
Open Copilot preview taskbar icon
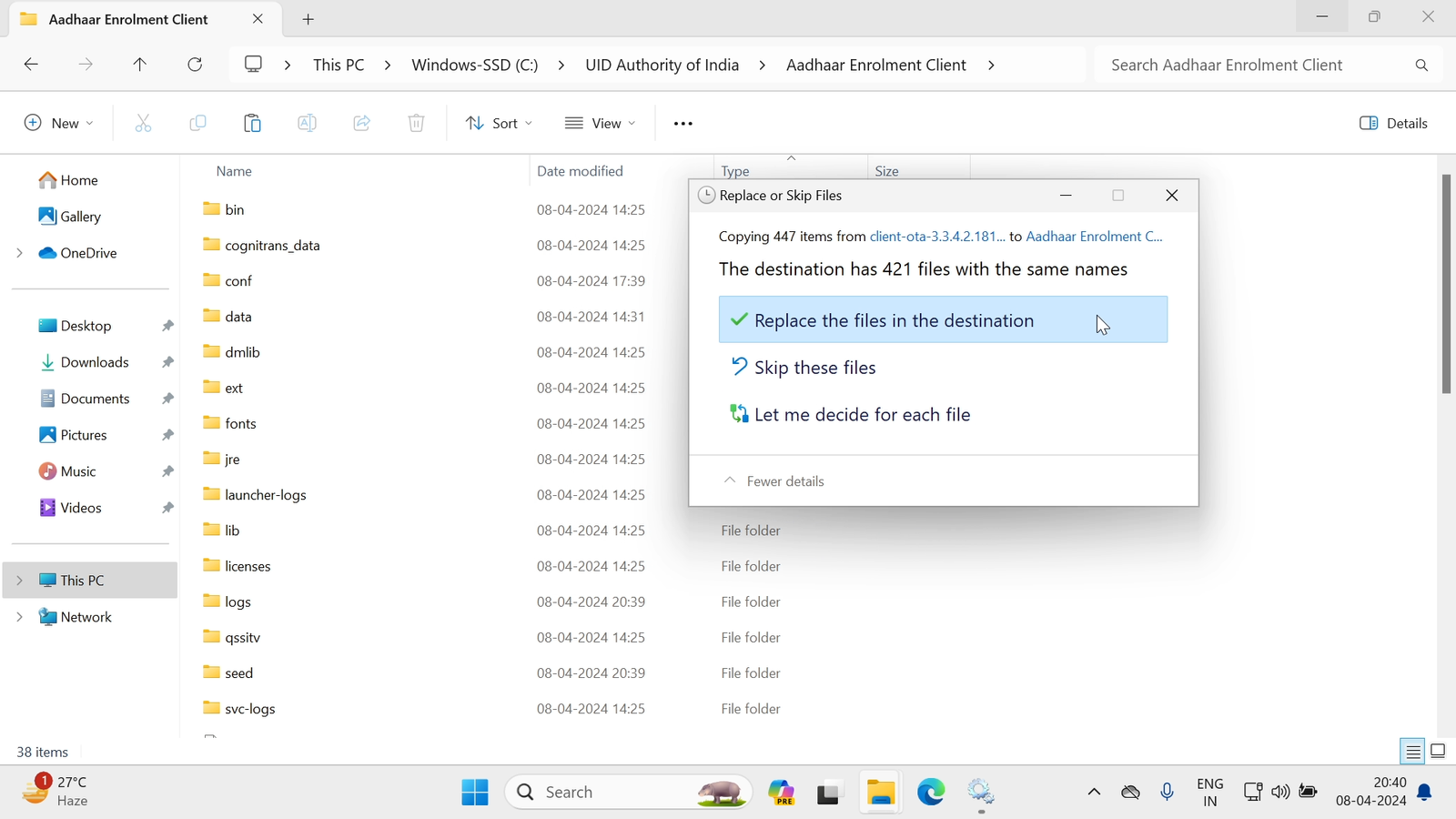tap(781, 792)
